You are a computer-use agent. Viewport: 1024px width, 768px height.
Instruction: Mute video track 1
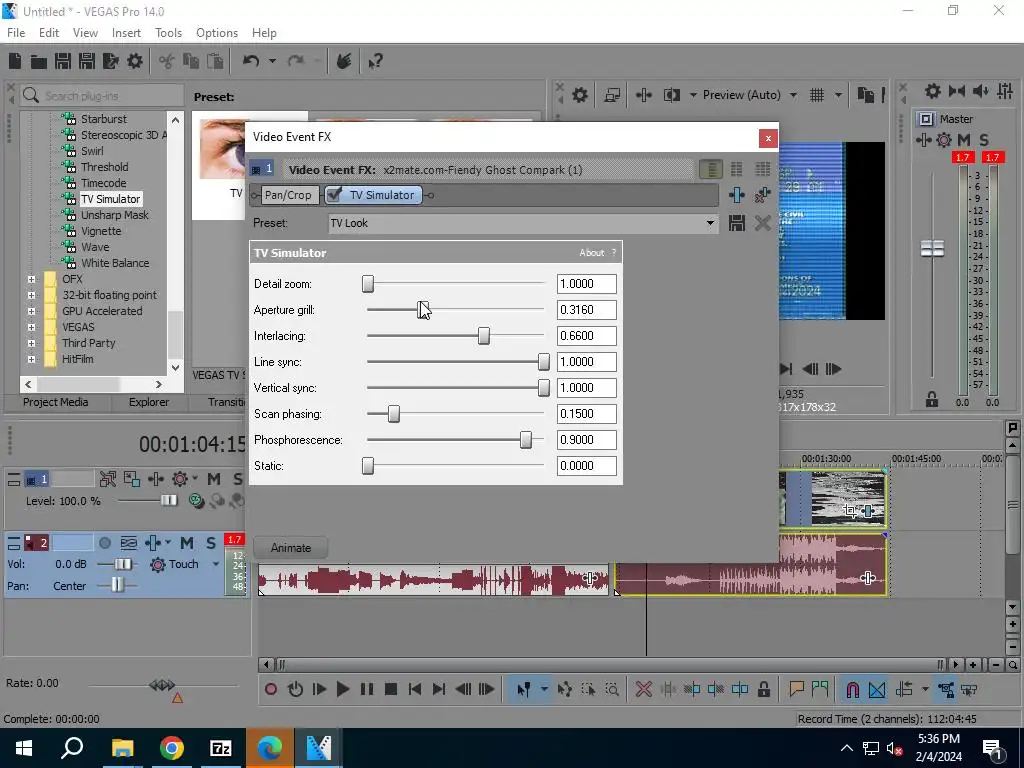coord(214,479)
